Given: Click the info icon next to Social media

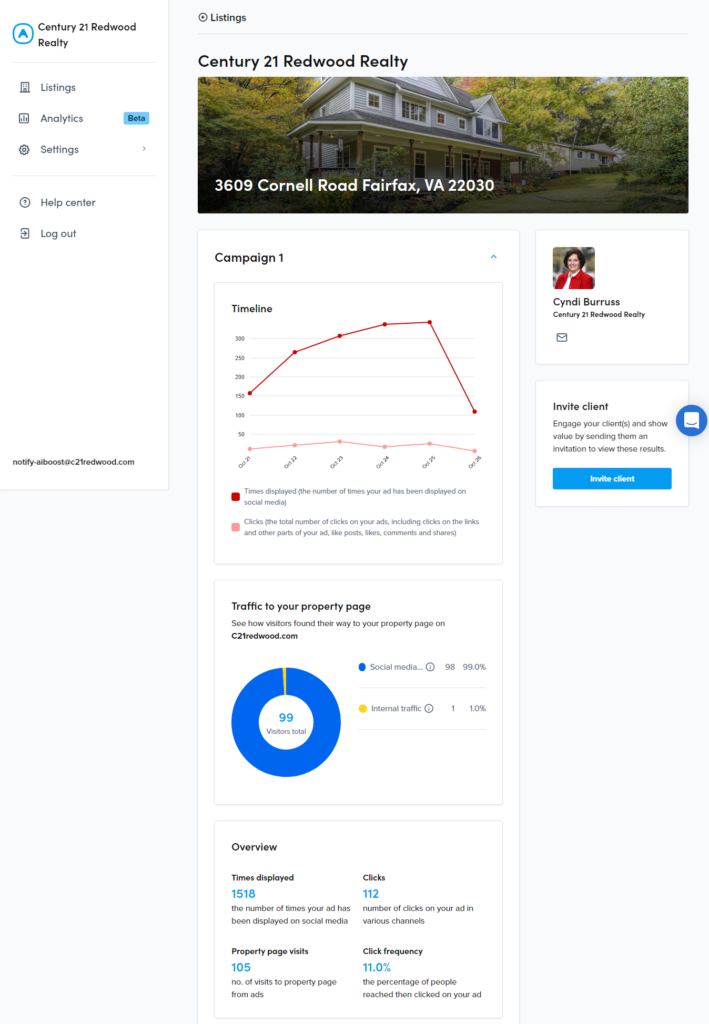Looking at the screenshot, I should [430, 667].
